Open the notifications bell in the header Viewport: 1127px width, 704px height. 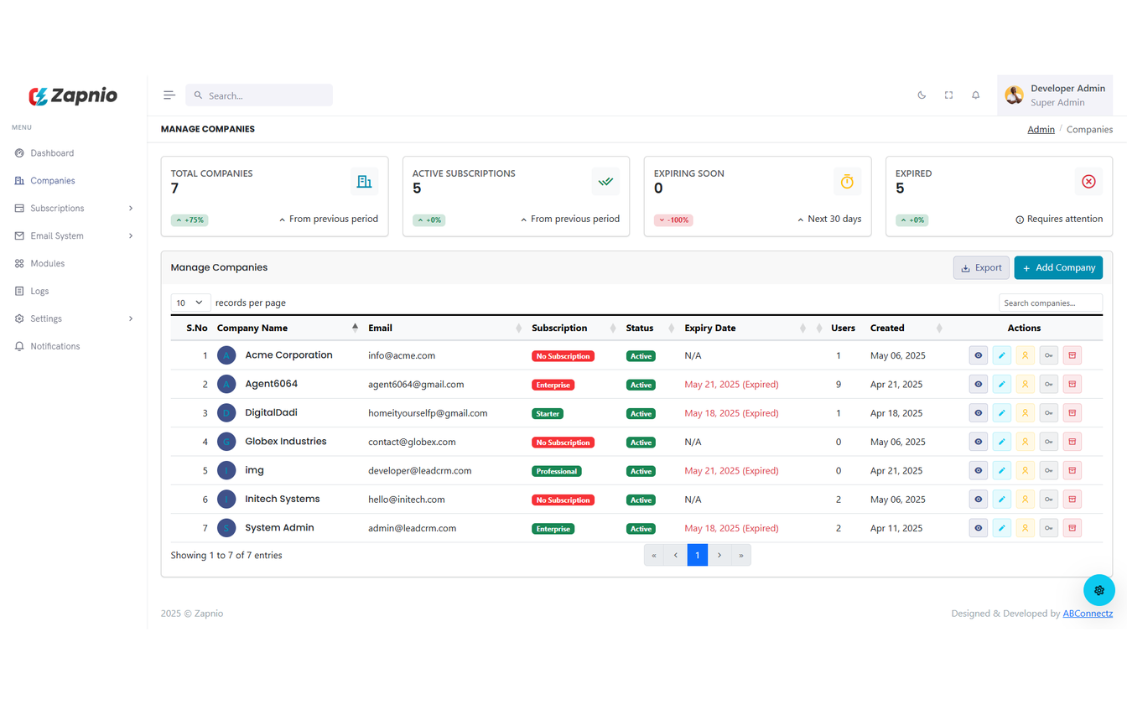pyautogui.click(x=975, y=96)
